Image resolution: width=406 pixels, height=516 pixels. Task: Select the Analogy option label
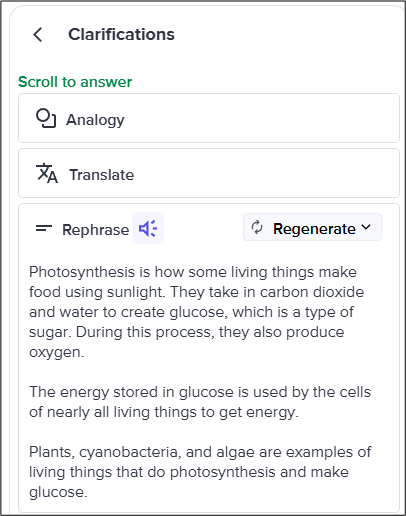click(x=95, y=120)
